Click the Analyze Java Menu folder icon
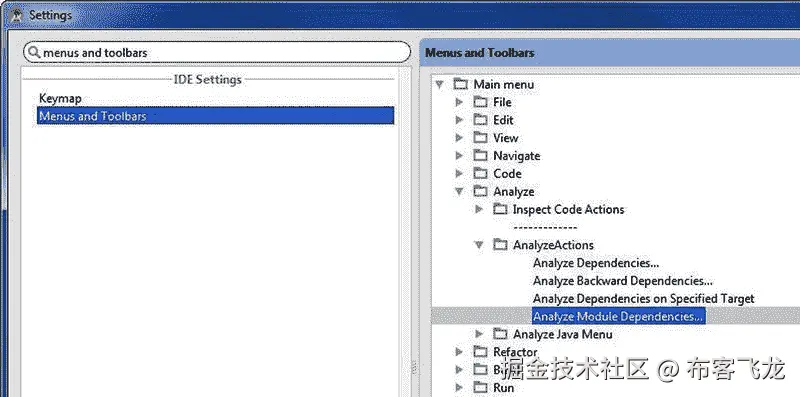 pos(500,334)
